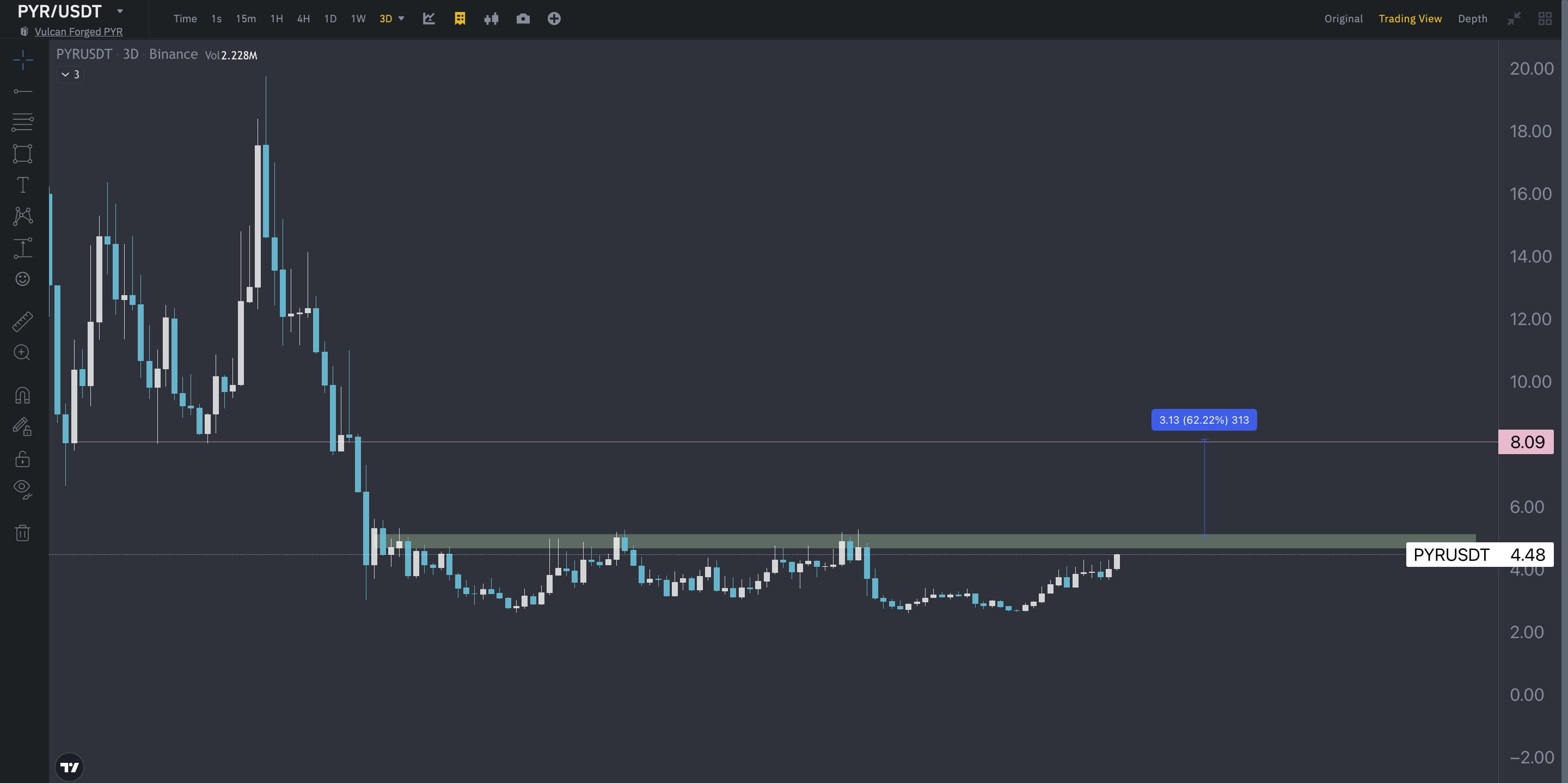Click the yellow highlighted toolbar icon
This screenshot has width=1568, height=783.
pos(460,19)
